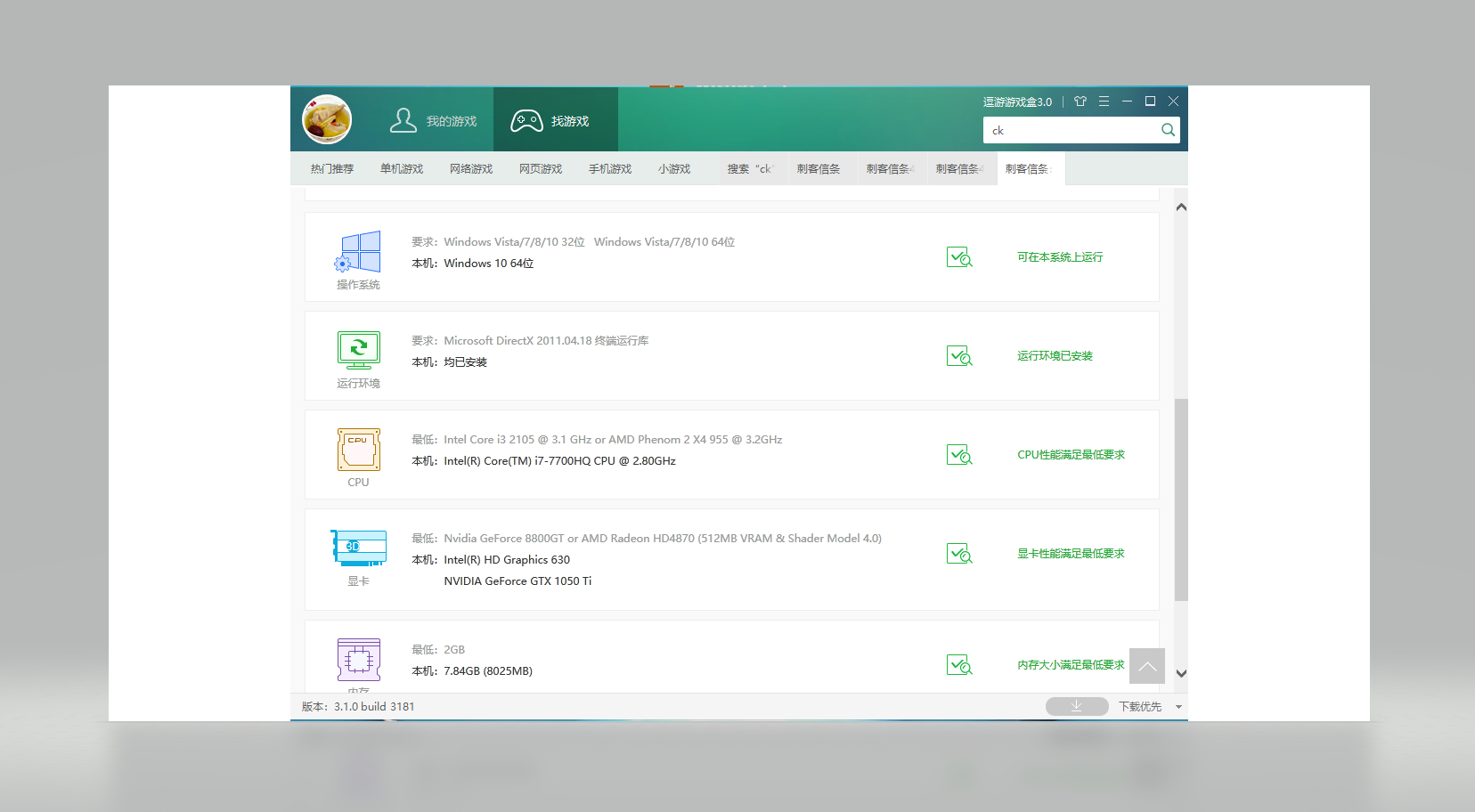Click the search magnifier icon
This screenshot has width=1475, height=812.
pos(1168,130)
